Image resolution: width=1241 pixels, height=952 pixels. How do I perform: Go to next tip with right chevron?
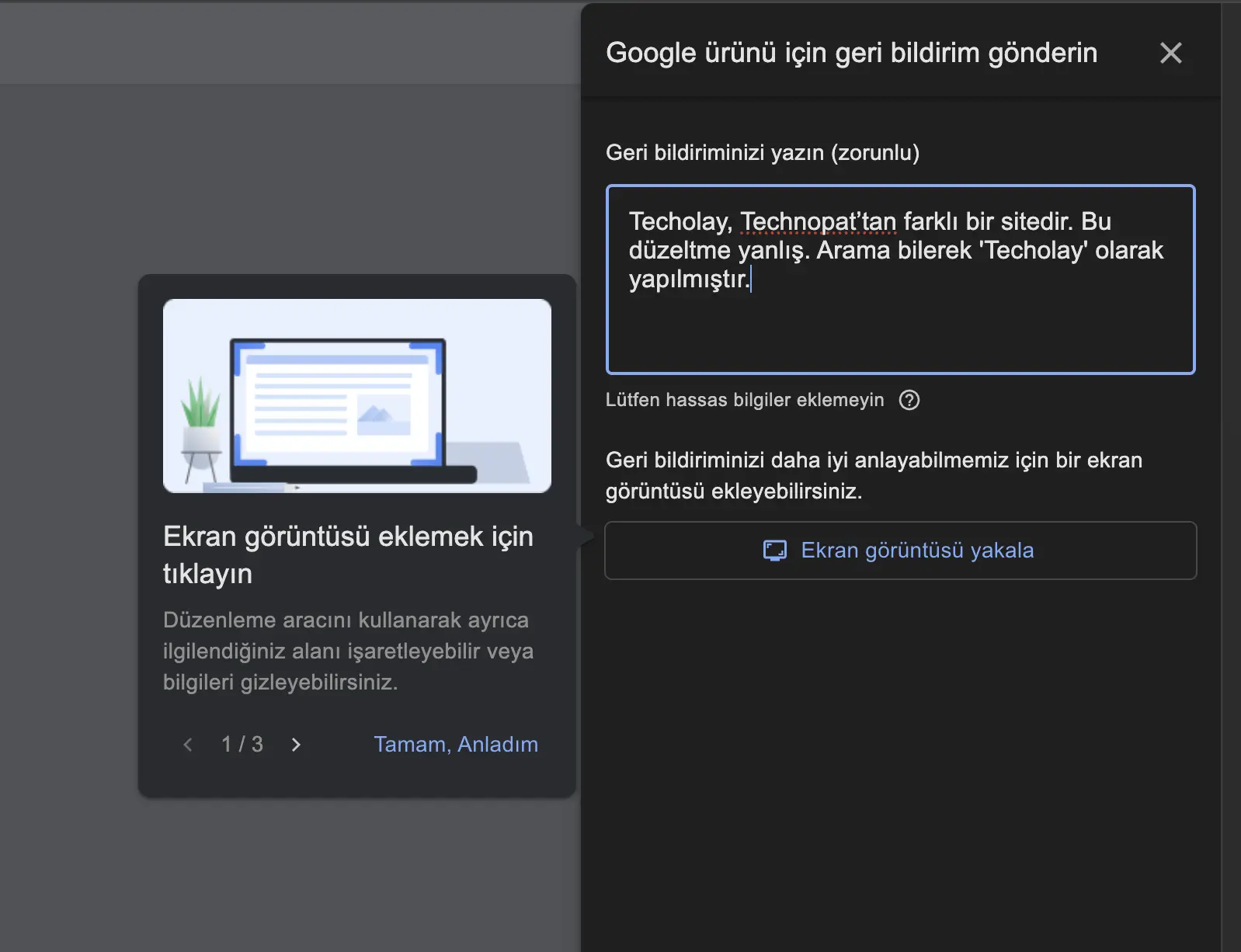pyautogui.click(x=296, y=745)
